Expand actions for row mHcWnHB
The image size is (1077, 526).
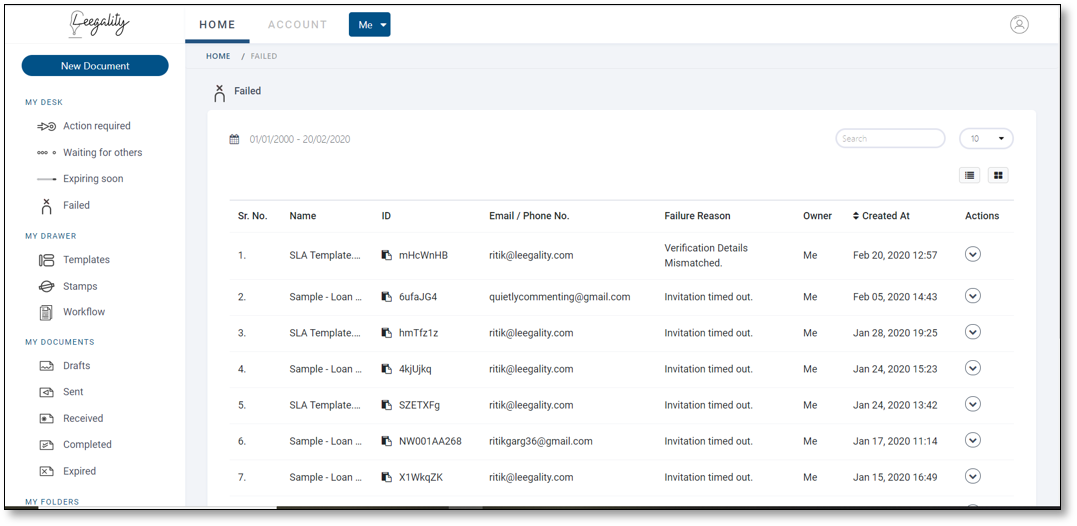(973, 254)
